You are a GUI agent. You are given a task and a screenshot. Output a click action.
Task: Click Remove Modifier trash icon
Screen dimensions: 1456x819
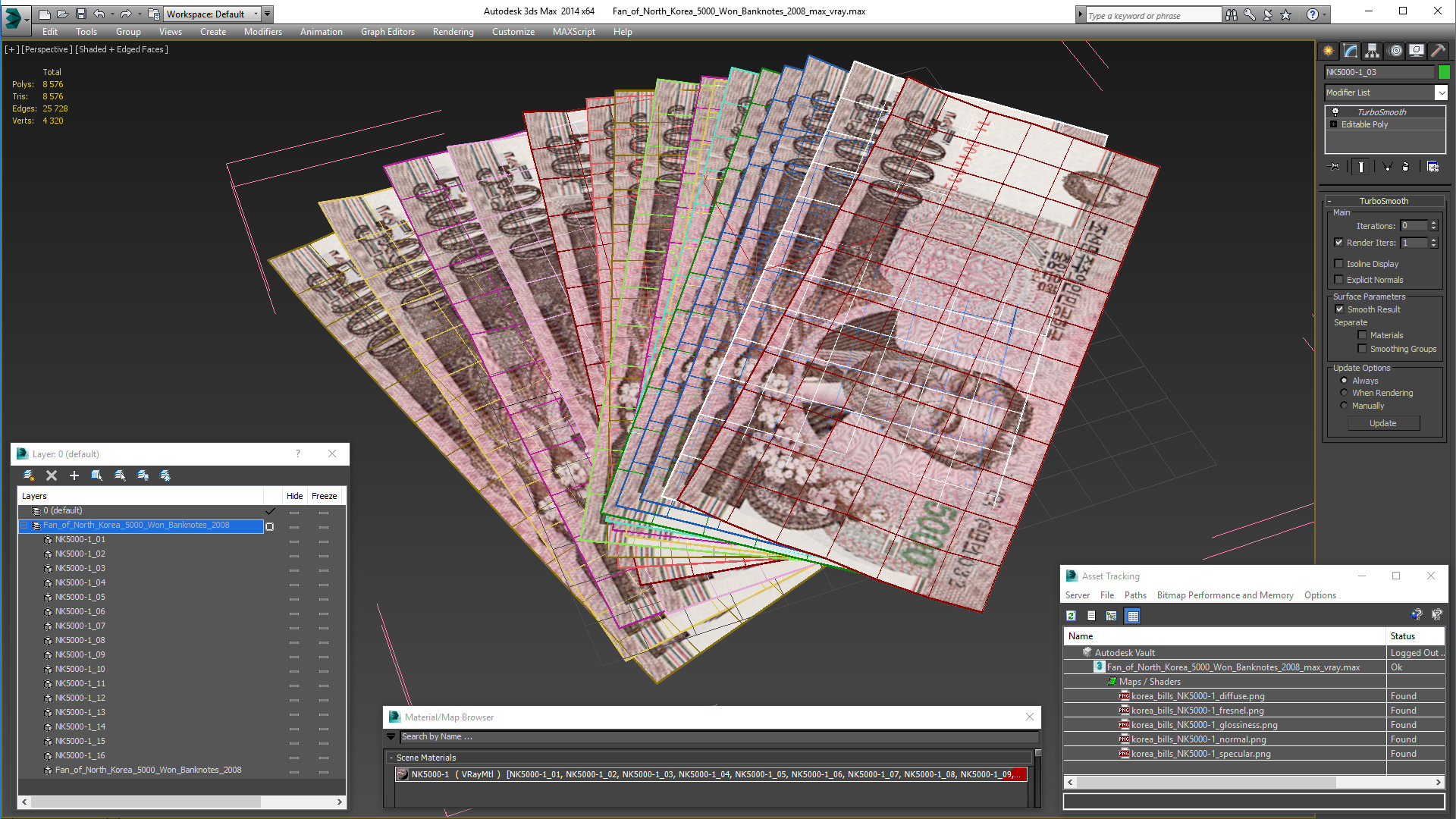1405,167
